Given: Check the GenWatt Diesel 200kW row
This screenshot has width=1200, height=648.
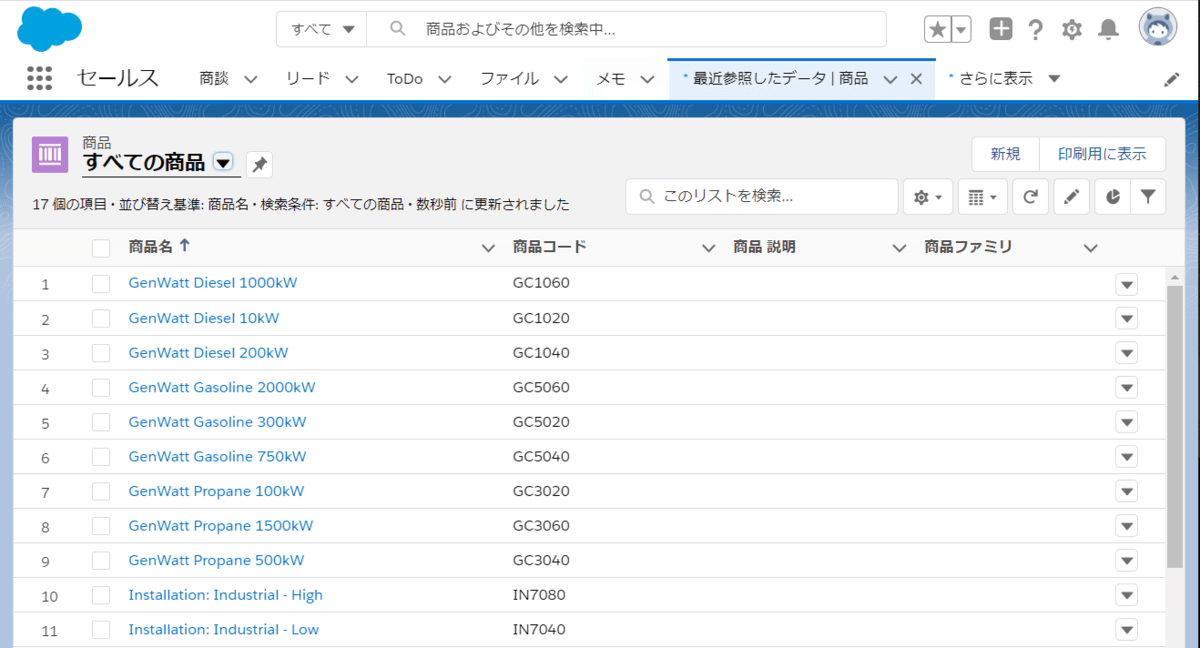Looking at the screenshot, I should 101,353.
